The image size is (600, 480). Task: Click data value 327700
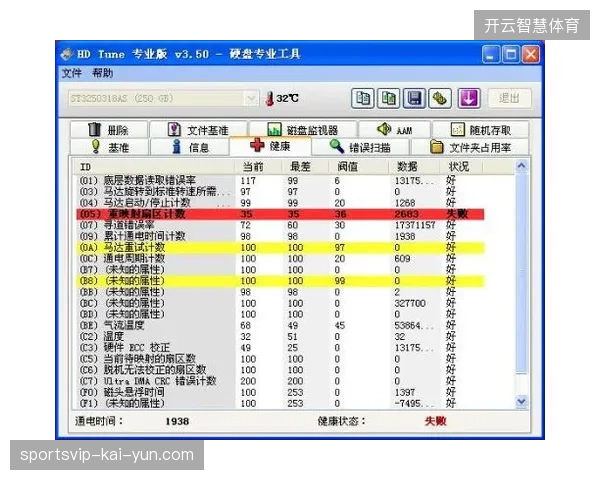click(x=410, y=303)
